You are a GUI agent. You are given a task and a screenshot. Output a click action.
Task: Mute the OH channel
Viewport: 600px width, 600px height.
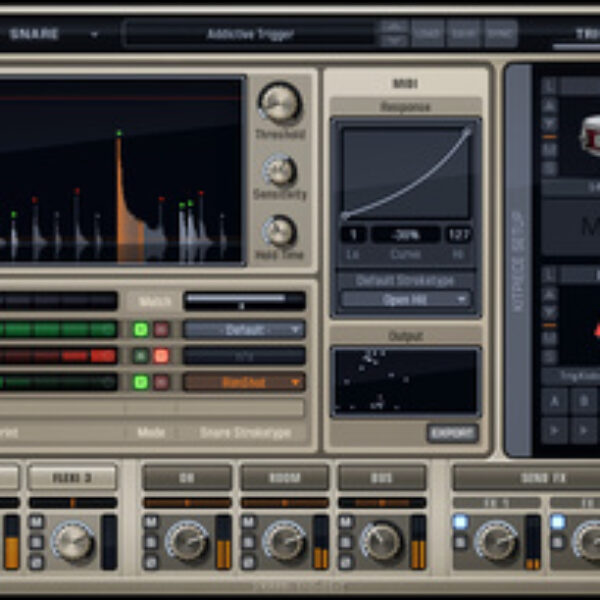[x=151, y=522]
